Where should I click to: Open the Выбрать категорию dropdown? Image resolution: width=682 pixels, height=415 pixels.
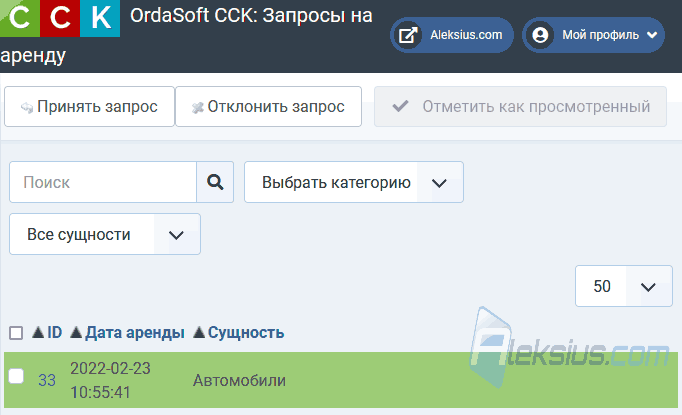pyautogui.click(x=354, y=182)
